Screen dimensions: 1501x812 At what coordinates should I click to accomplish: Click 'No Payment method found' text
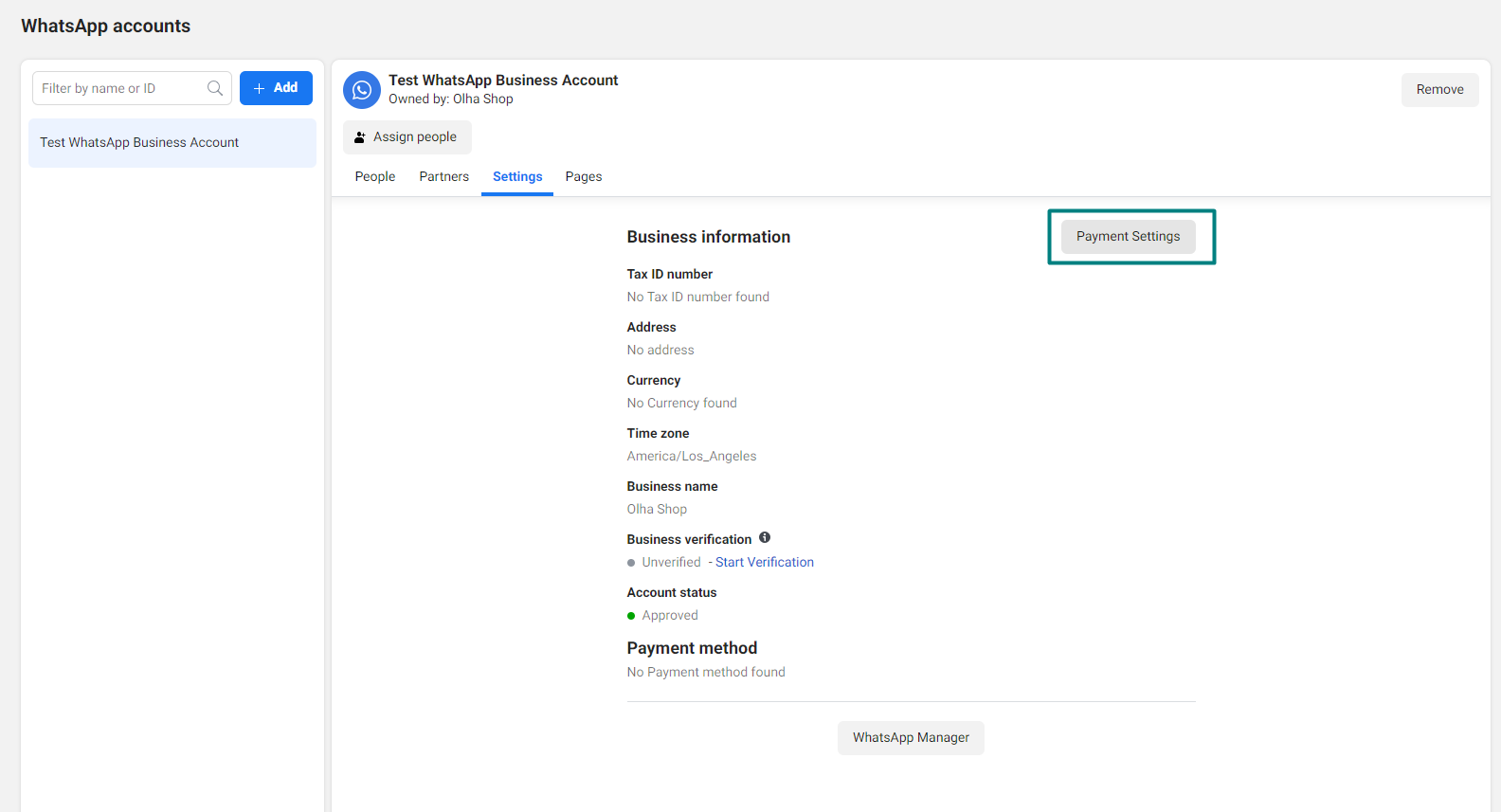[x=706, y=672]
